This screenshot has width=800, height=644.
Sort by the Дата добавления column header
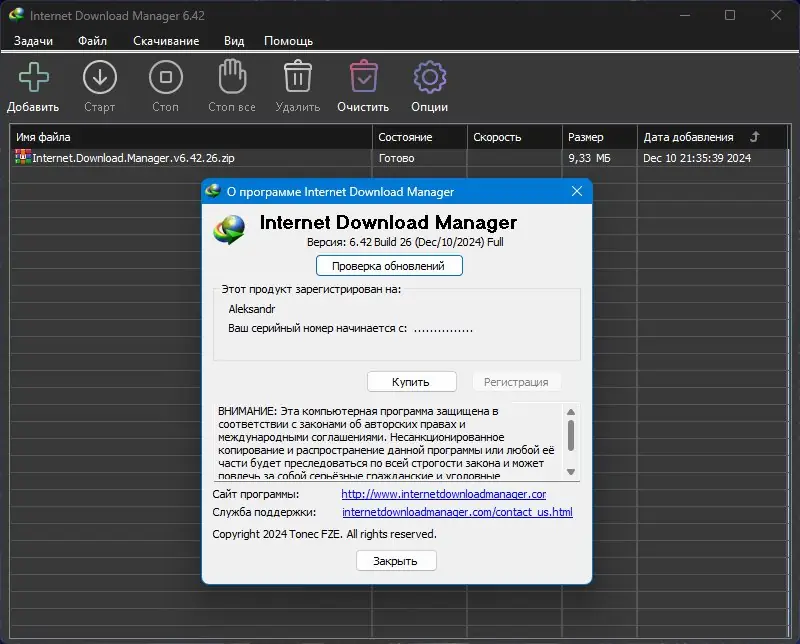point(688,137)
